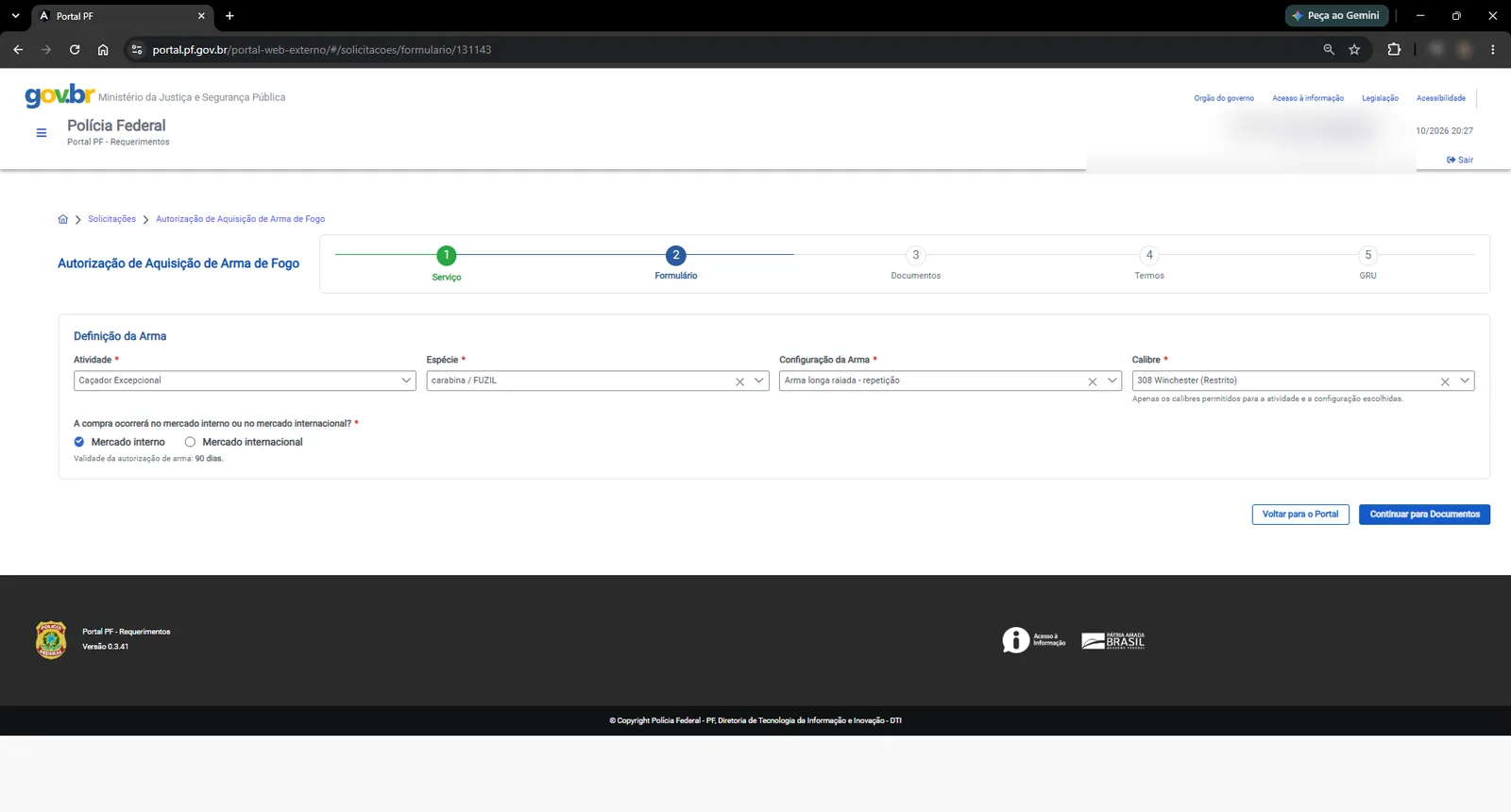1511x812 pixels.
Task: Select Mercado internacional radio option
Action: click(190, 442)
